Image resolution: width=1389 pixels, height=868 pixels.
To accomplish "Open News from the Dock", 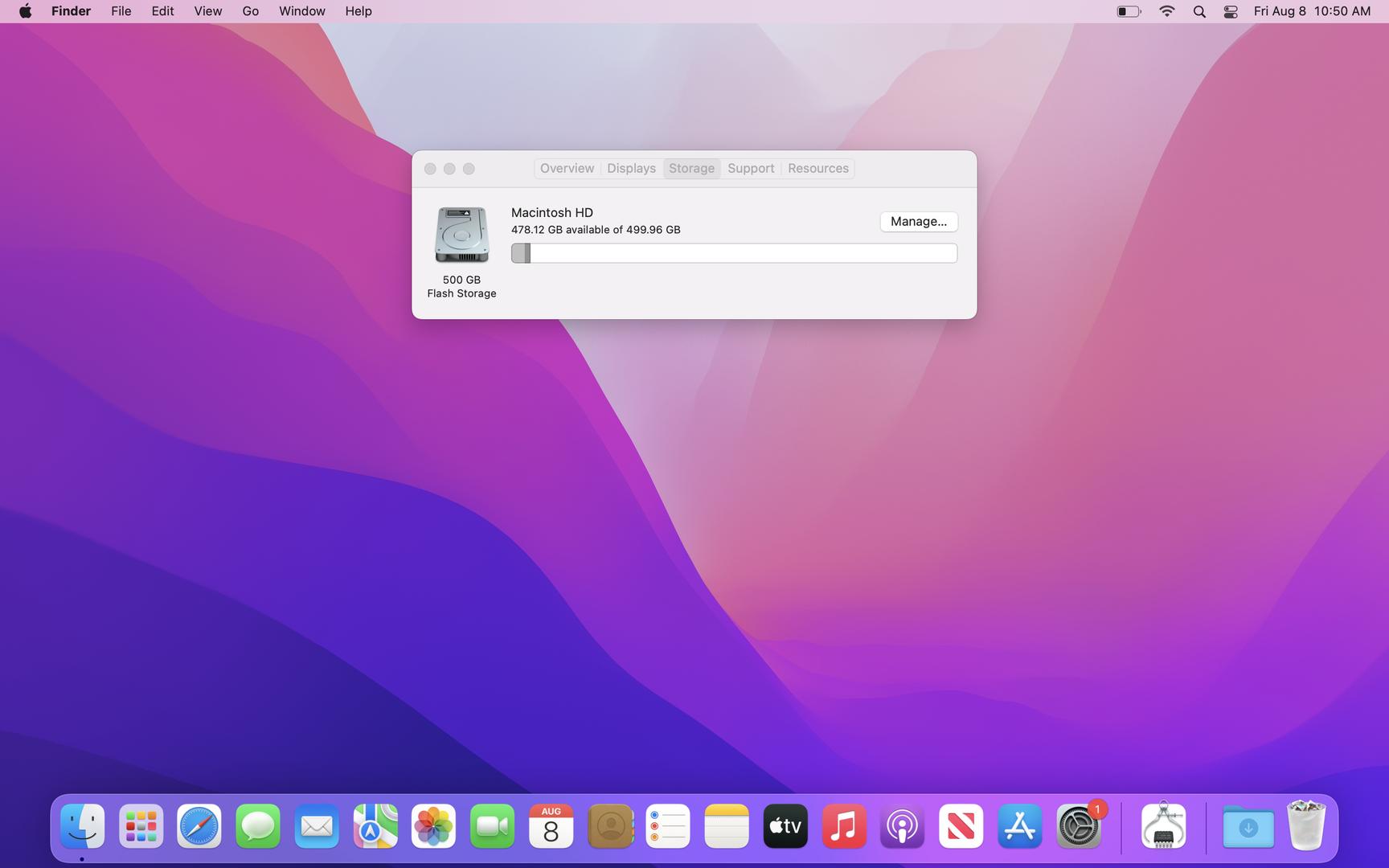I will 961,826.
